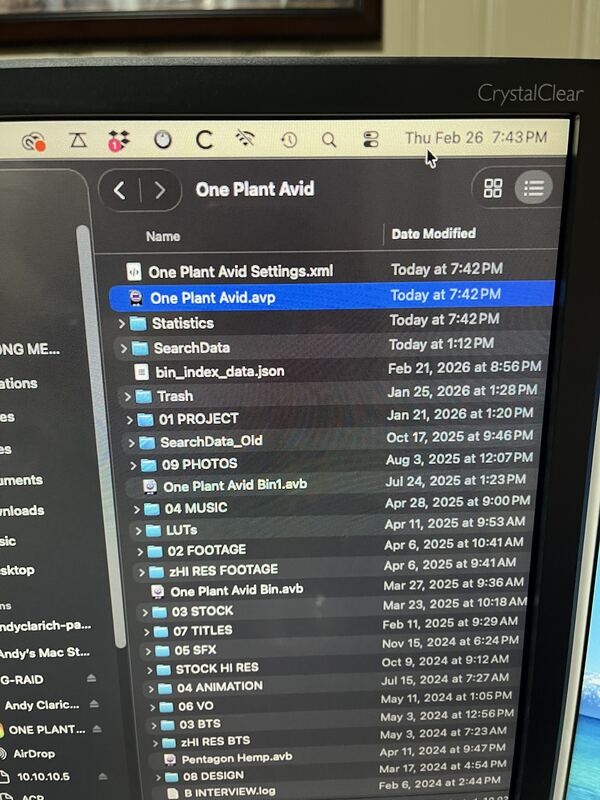Sort files by Date Modified column

tap(433, 234)
